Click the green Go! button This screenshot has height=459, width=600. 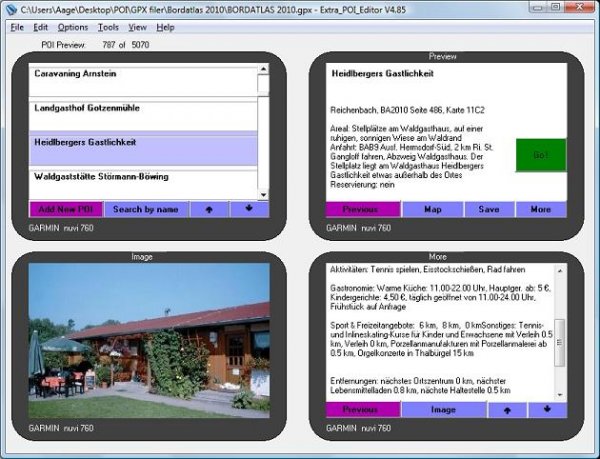coord(540,155)
